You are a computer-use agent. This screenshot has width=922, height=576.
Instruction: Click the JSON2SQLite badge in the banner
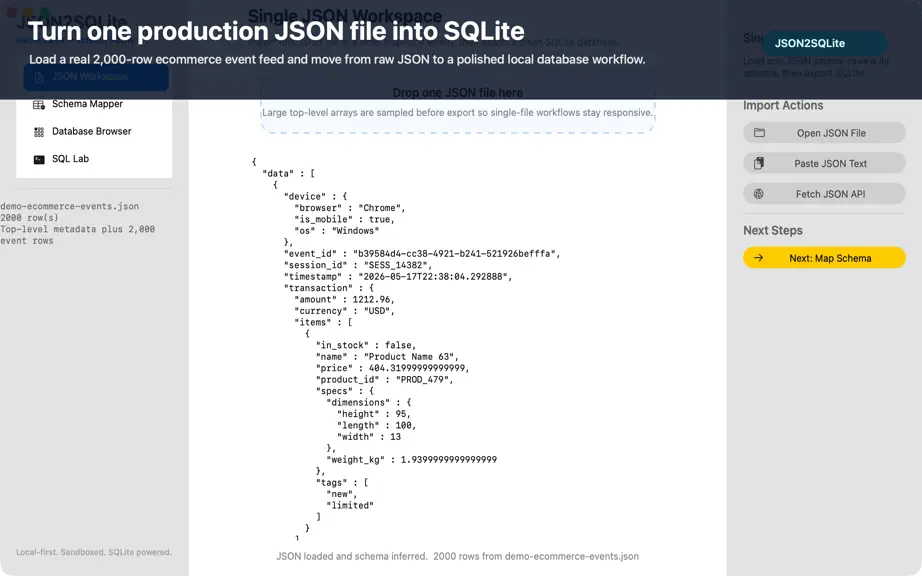click(x=824, y=43)
